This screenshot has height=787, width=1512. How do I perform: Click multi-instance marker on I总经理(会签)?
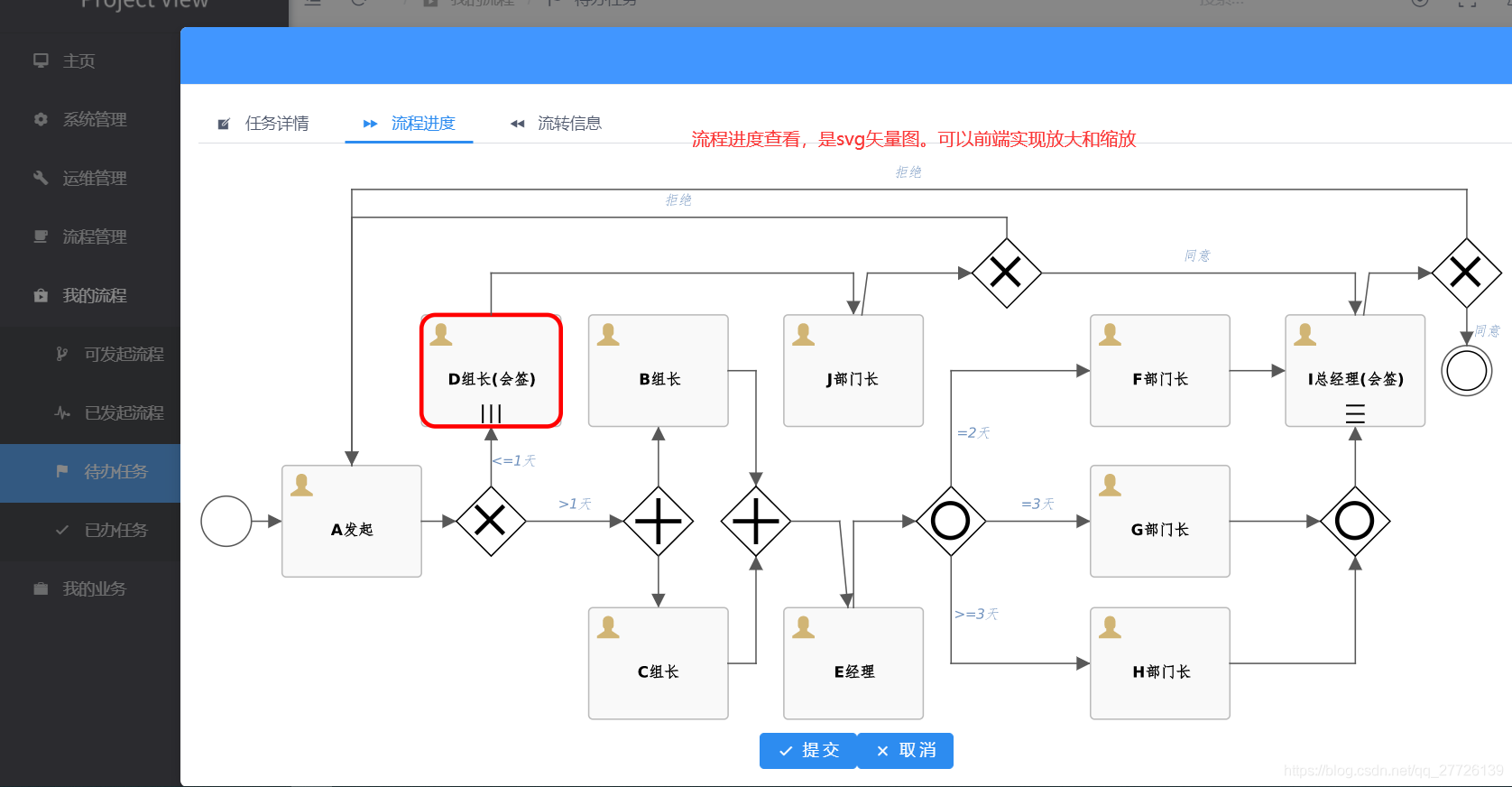coord(1355,413)
